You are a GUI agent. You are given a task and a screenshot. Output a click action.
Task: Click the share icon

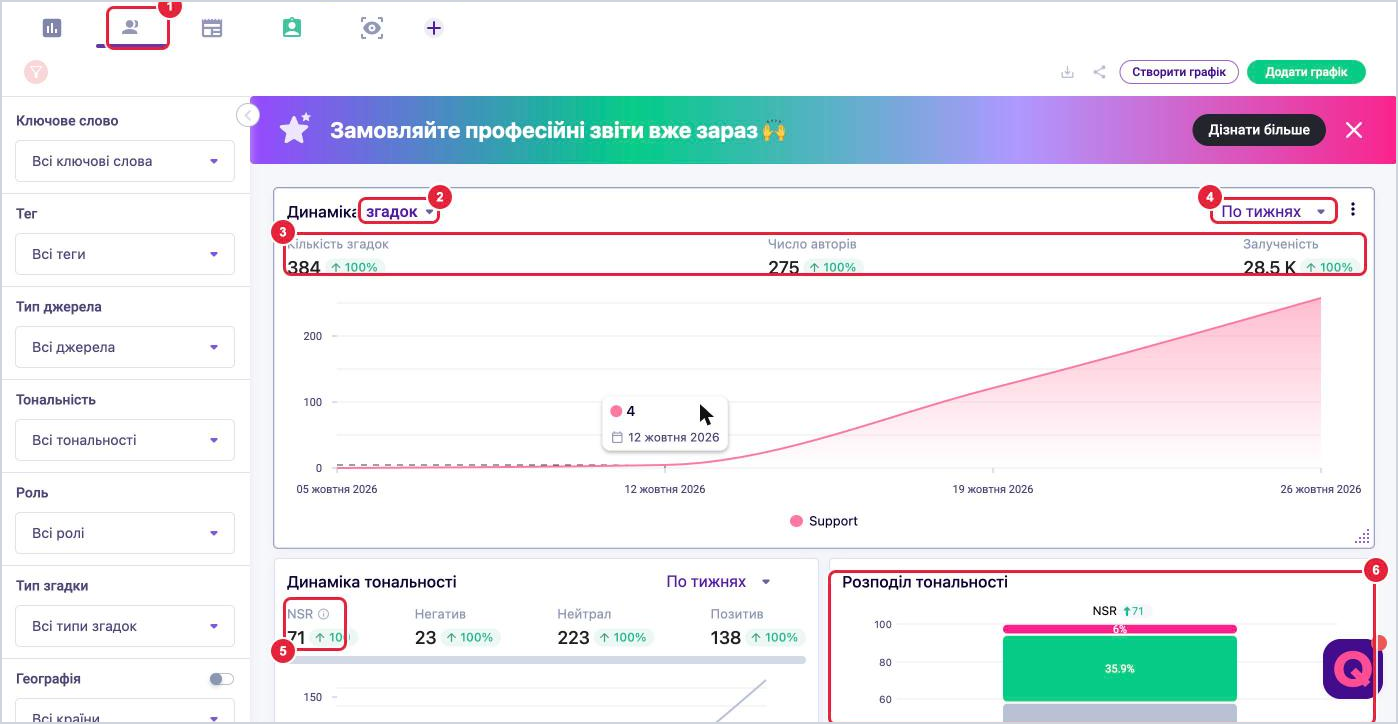coord(1099,72)
